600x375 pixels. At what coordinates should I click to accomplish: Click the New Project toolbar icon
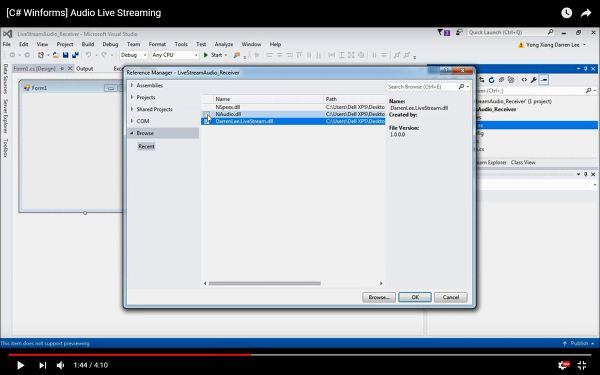(x=41, y=55)
